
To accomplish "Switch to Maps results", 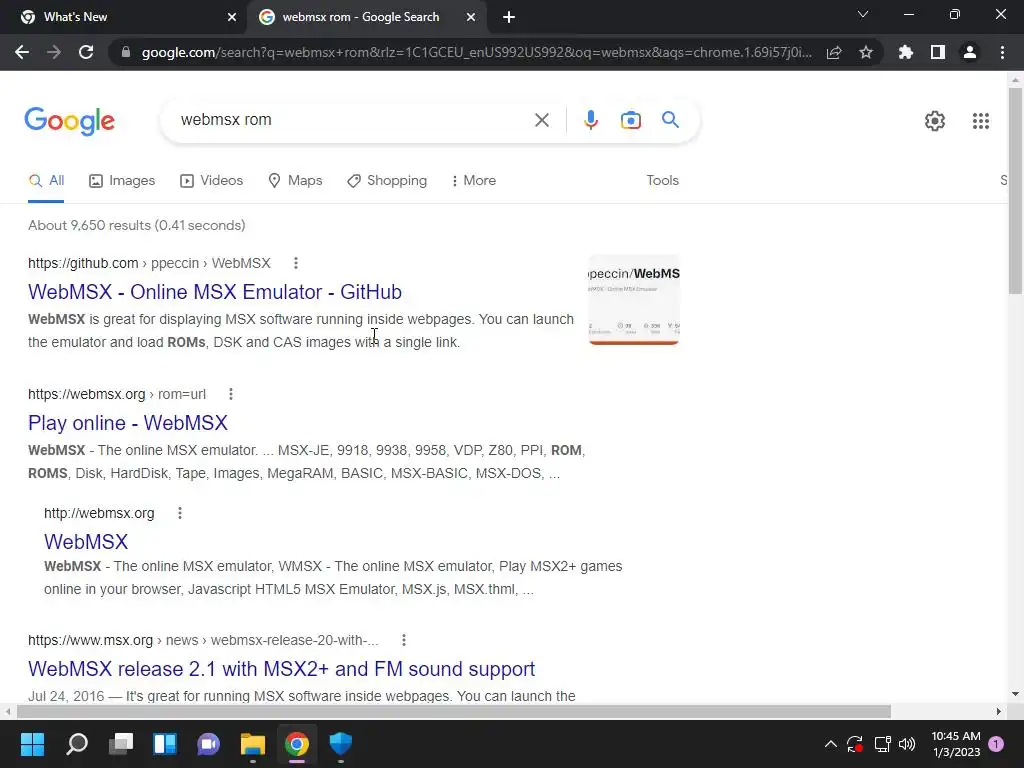I will coord(295,181).
